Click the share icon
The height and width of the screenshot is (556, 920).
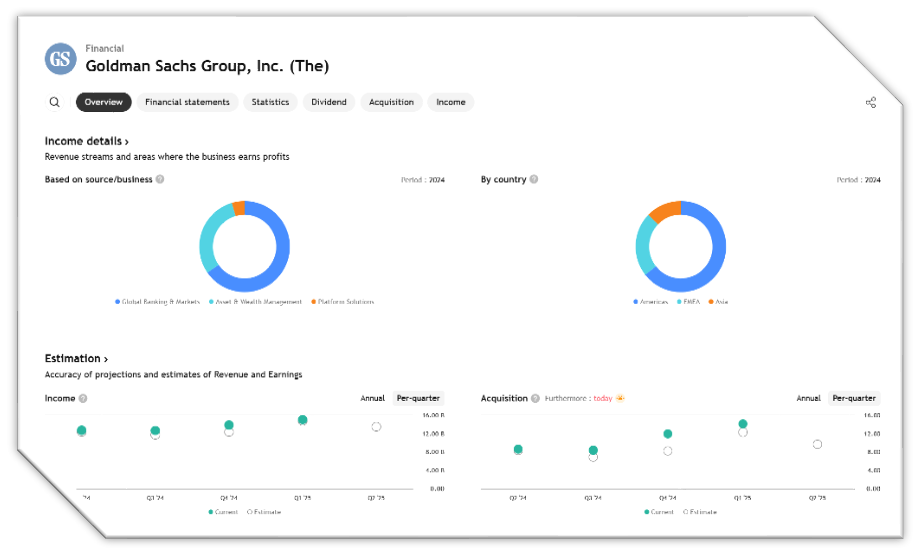(871, 103)
